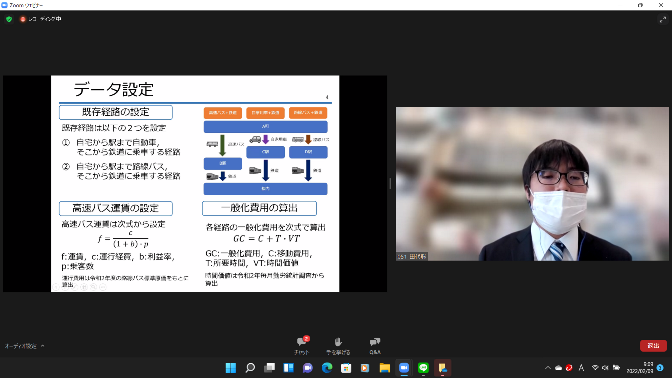This screenshot has width=672, height=378.
Task: Click the red recording indicator
Action: [x=23, y=19]
